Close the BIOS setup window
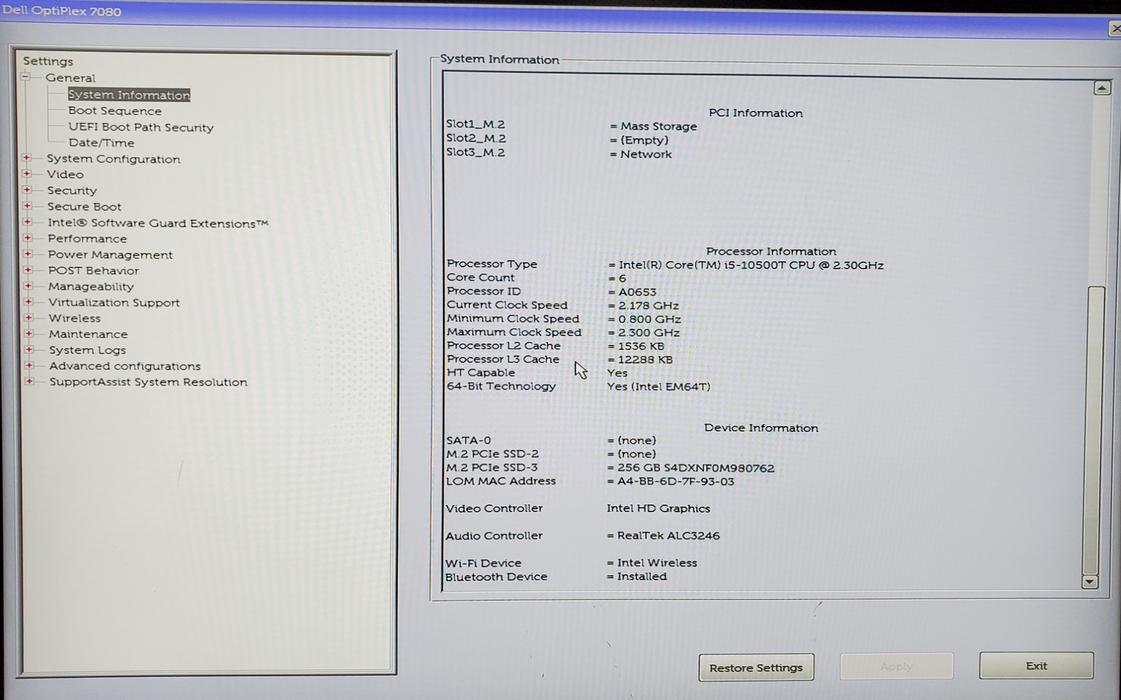Viewport: 1121px width, 700px height. (x=1115, y=29)
